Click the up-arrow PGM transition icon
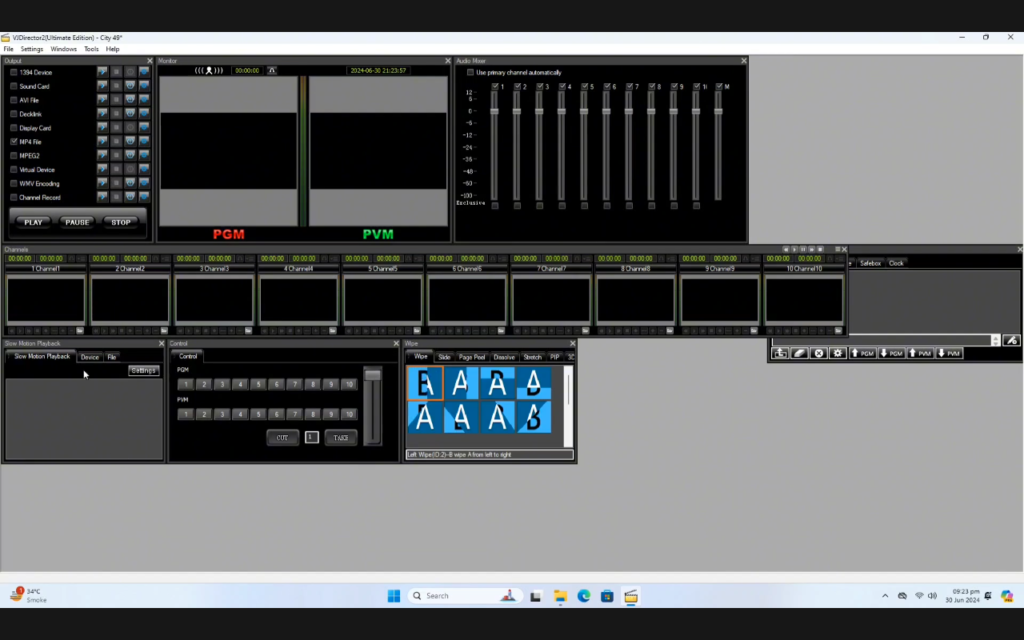1024x640 pixels. click(x=863, y=353)
